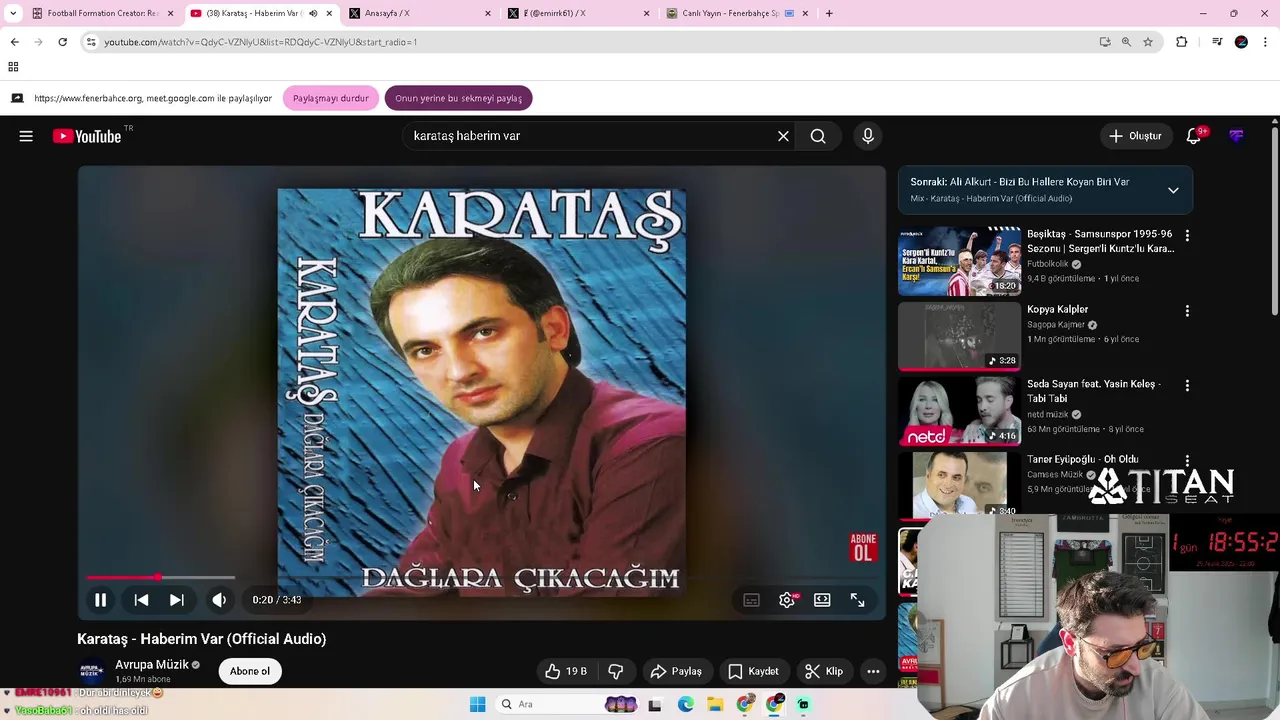Screen dimensions: 1280x720
Task: Click Oluştur create button
Action: pos(1135,136)
